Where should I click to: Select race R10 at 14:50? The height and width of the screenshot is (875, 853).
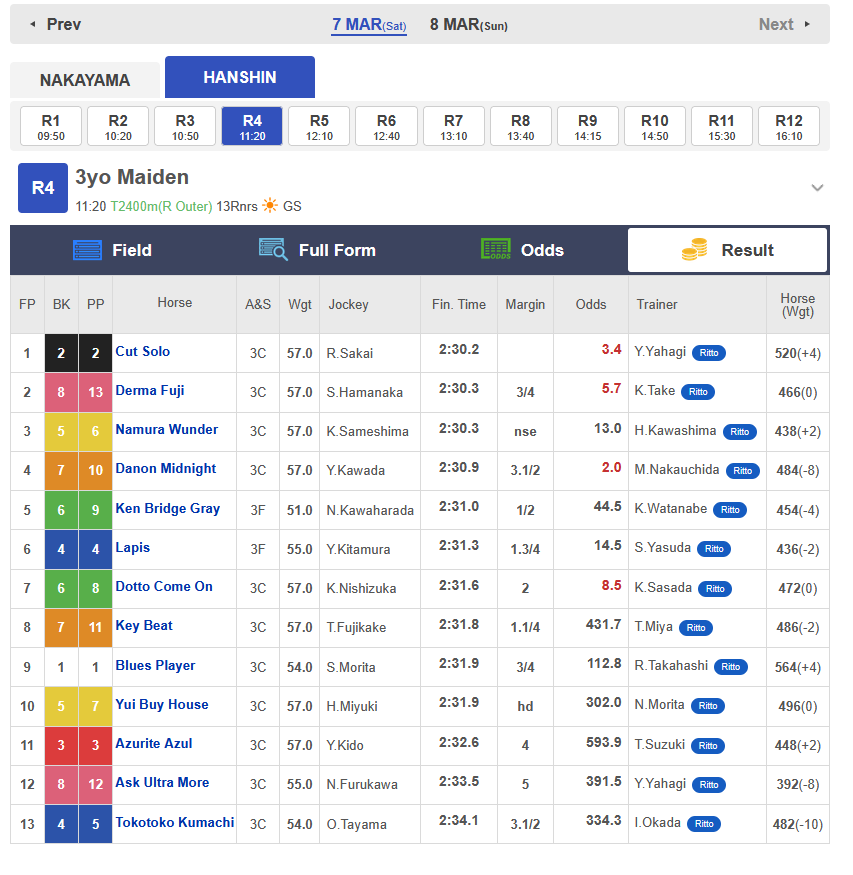point(655,126)
